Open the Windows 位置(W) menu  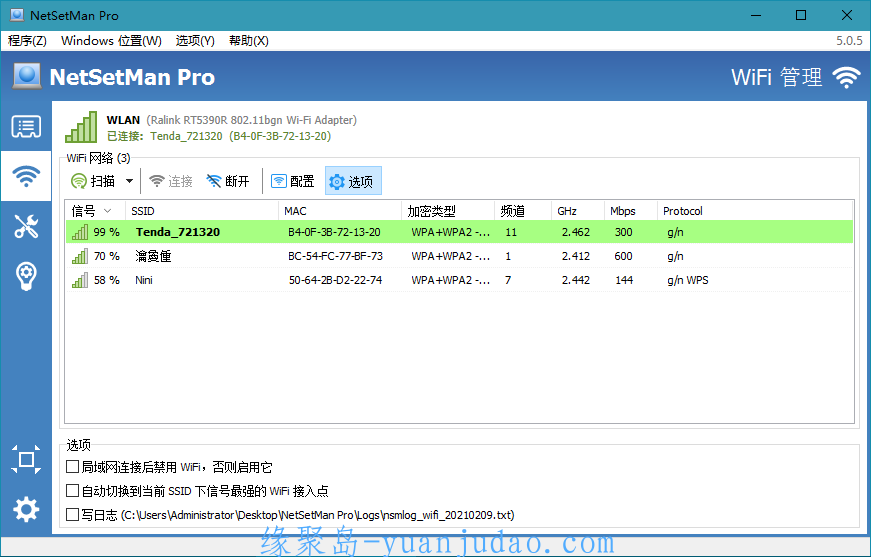tap(111, 41)
